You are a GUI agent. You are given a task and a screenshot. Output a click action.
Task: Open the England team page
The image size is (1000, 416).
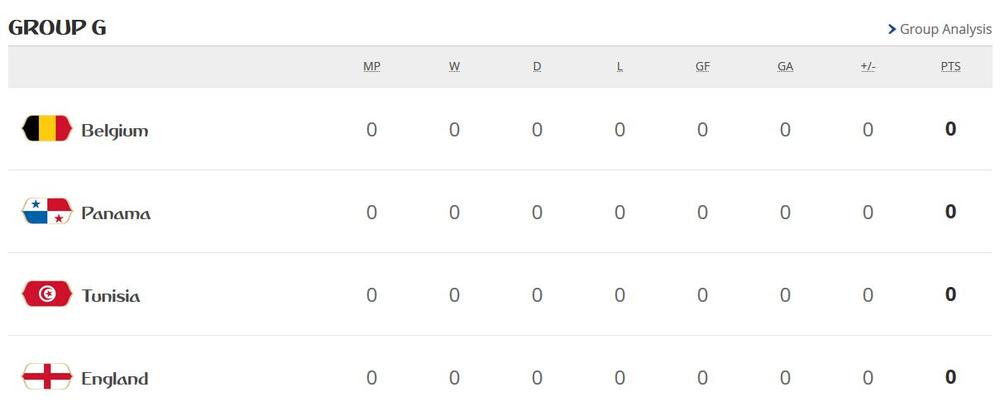pos(114,379)
